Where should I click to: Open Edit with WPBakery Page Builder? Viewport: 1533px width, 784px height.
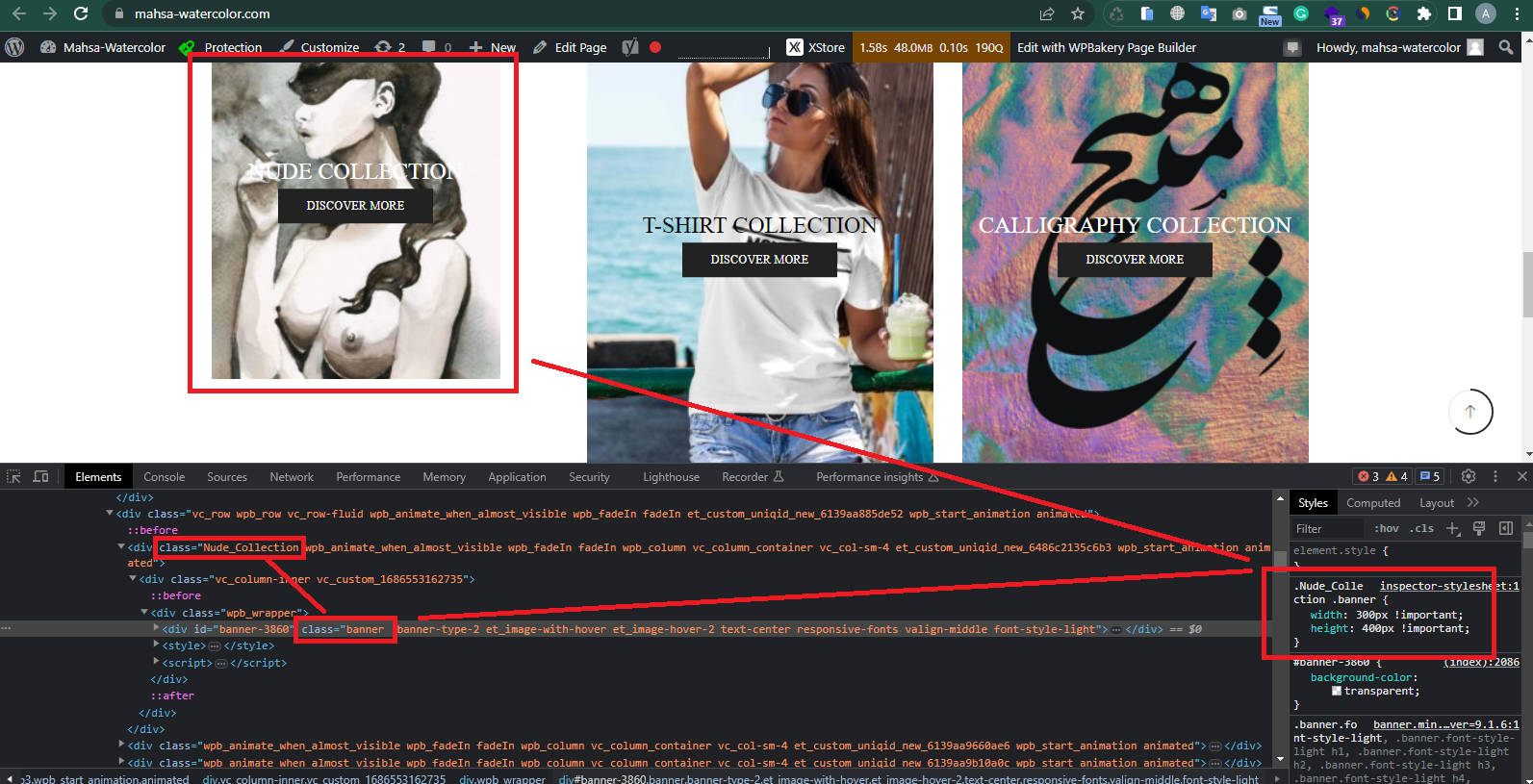(1107, 47)
